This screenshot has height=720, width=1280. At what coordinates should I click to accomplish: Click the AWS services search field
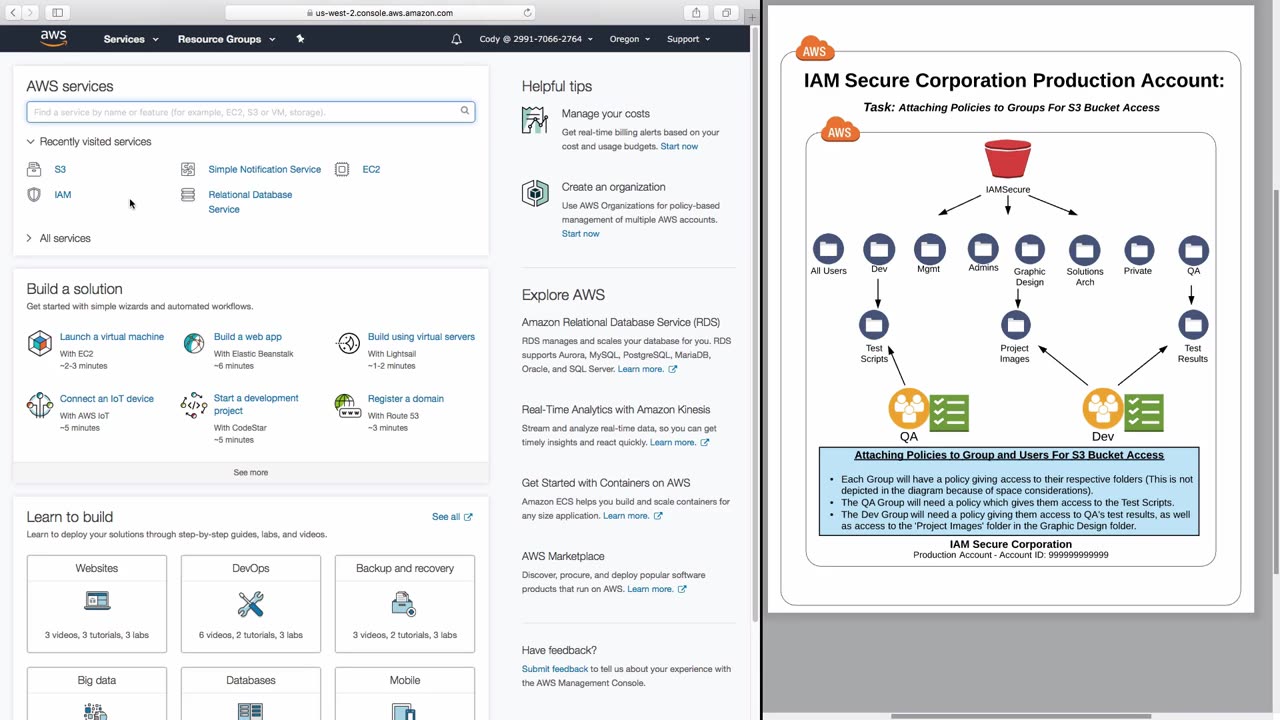point(251,112)
